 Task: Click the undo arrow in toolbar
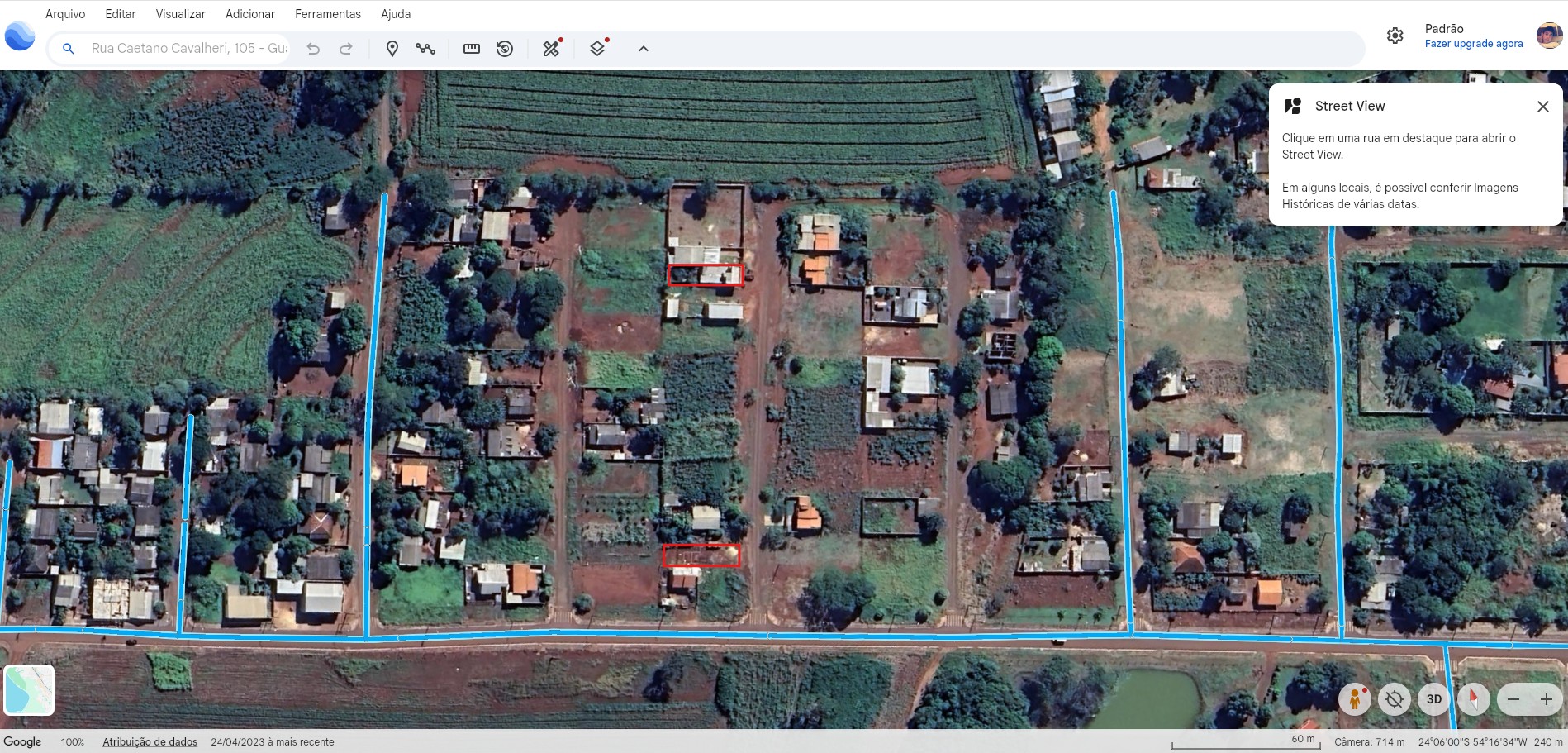point(313,49)
